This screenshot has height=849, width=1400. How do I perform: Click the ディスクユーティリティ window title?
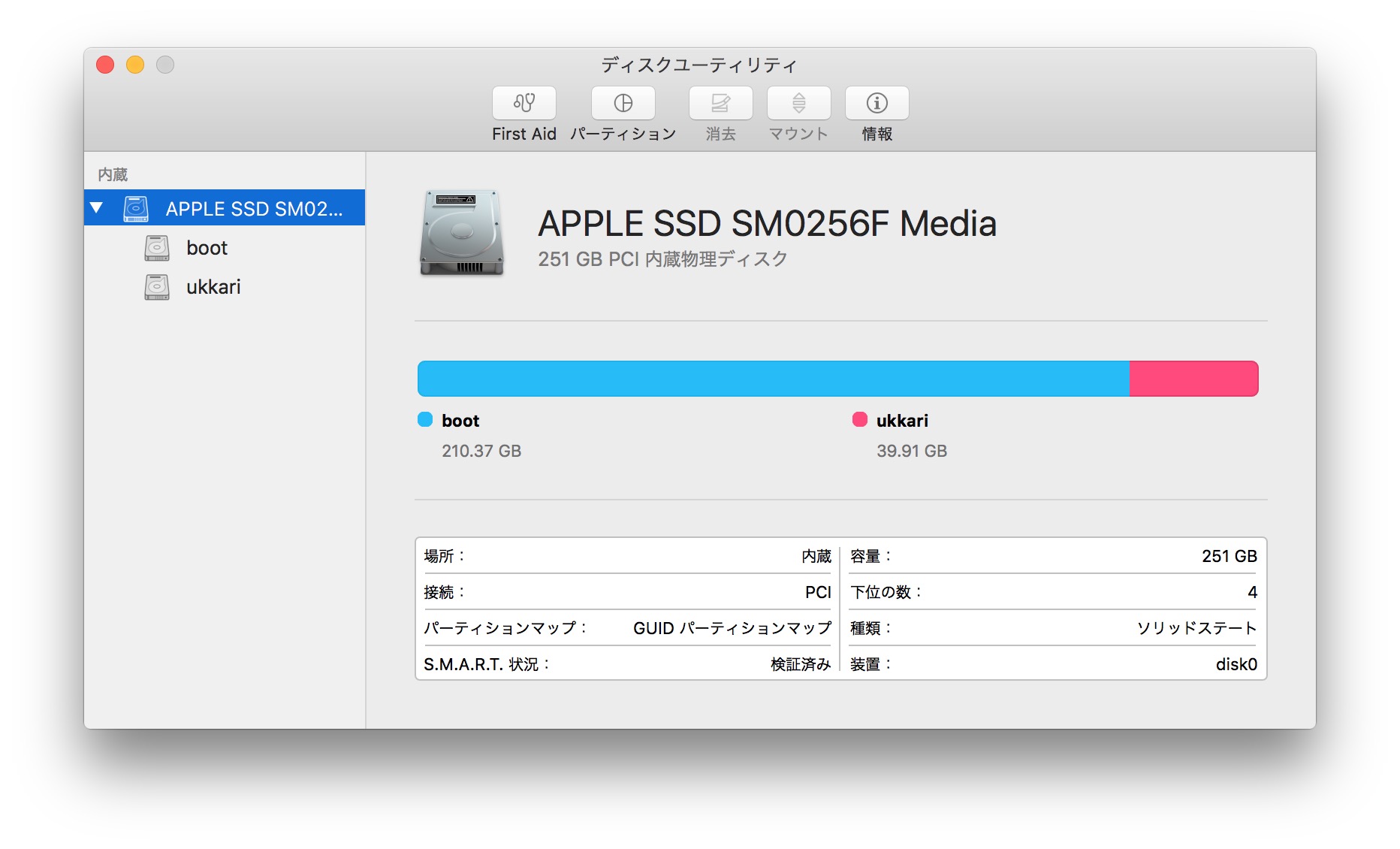tap(699, 65)
